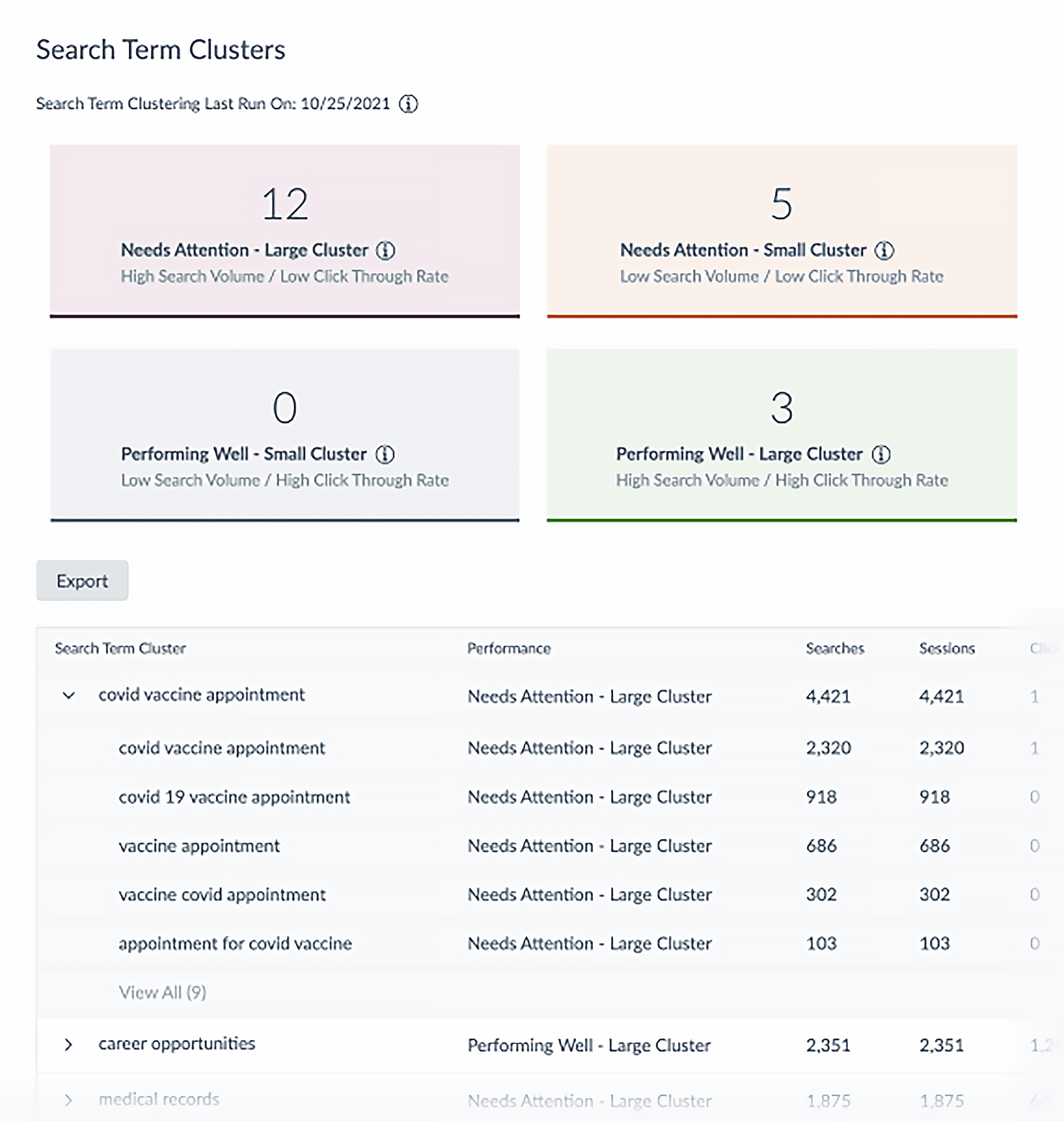This screenshot has height=1121, width=1064.
Task: Sort by Performance column header
Action: click(x=509, y=648)
